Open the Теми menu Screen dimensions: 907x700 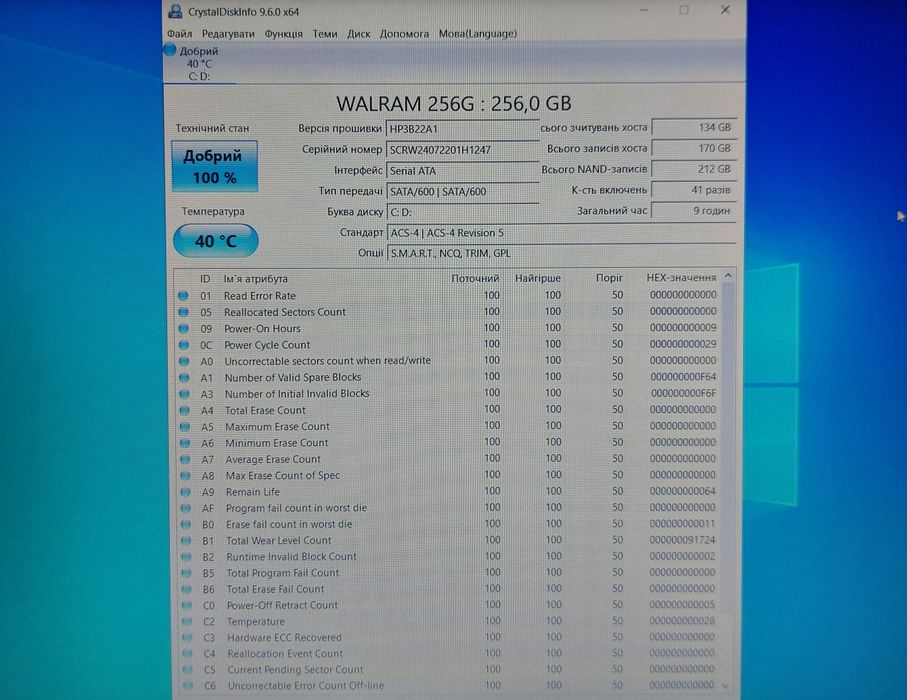[x=325, y=34]
